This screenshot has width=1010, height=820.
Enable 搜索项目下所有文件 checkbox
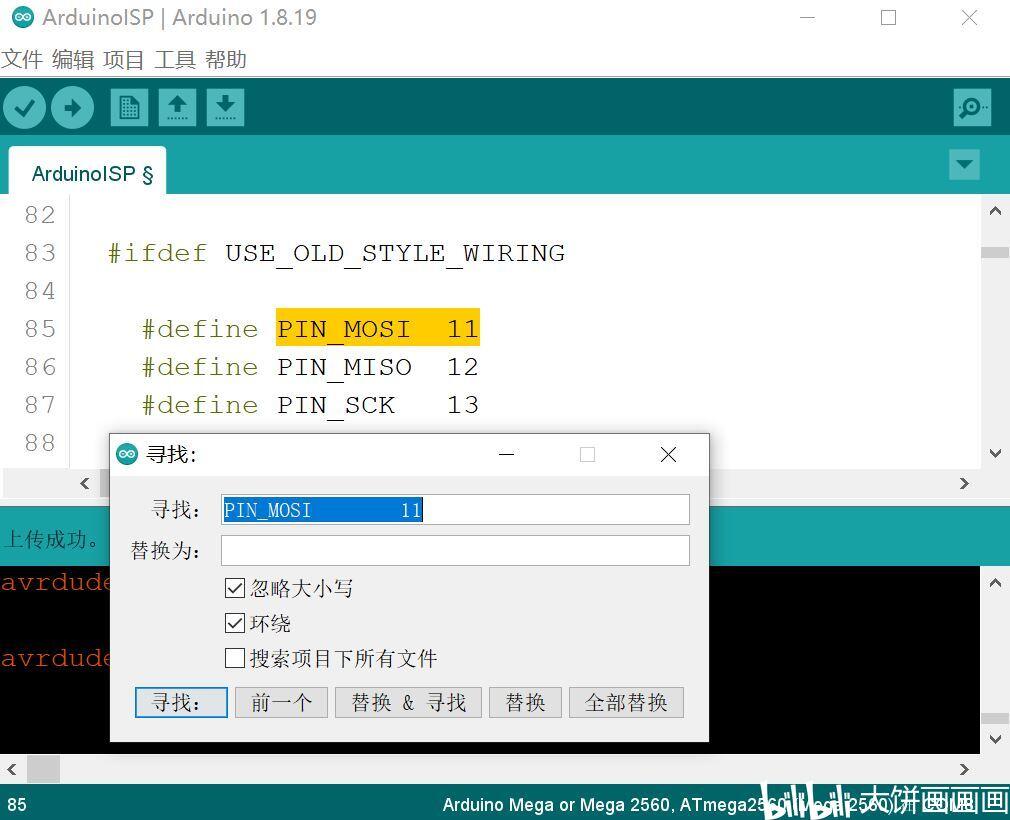234,658
